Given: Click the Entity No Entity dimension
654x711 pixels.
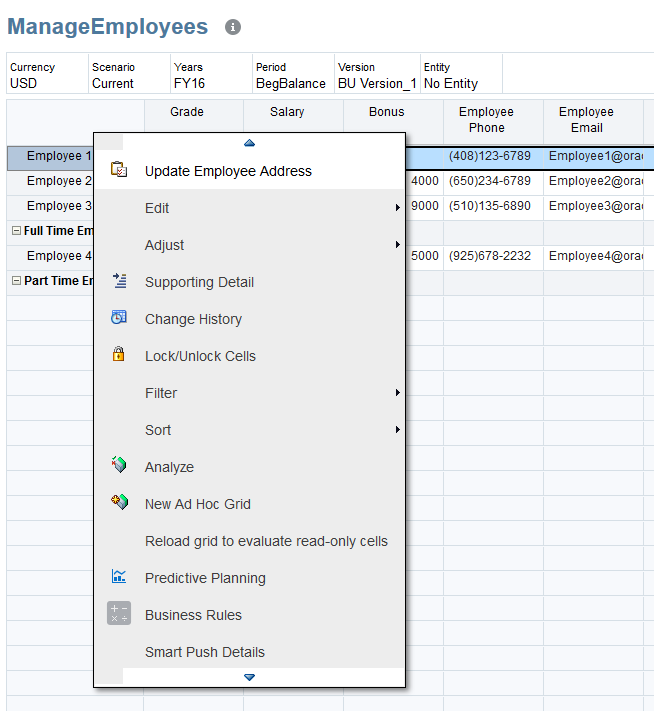Looking at the screenshot, I should (x=461, y=74).
